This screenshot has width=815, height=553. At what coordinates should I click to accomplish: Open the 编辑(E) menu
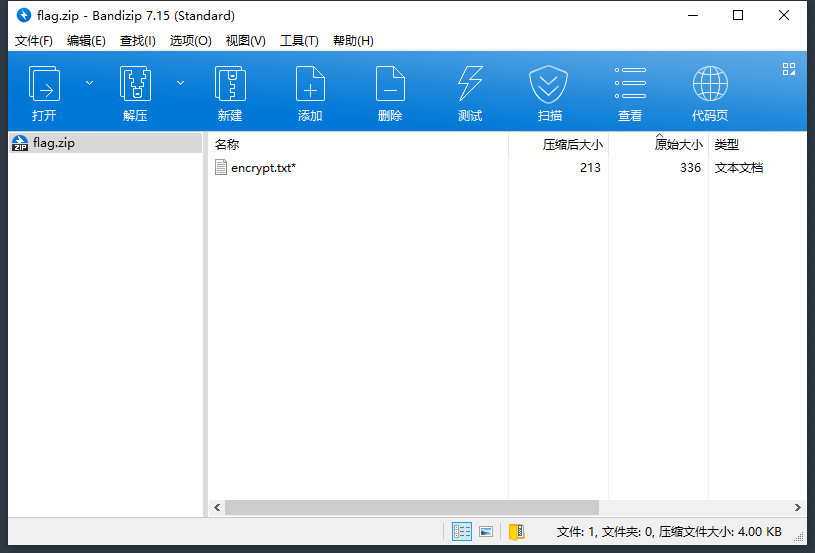coord(86,41)
